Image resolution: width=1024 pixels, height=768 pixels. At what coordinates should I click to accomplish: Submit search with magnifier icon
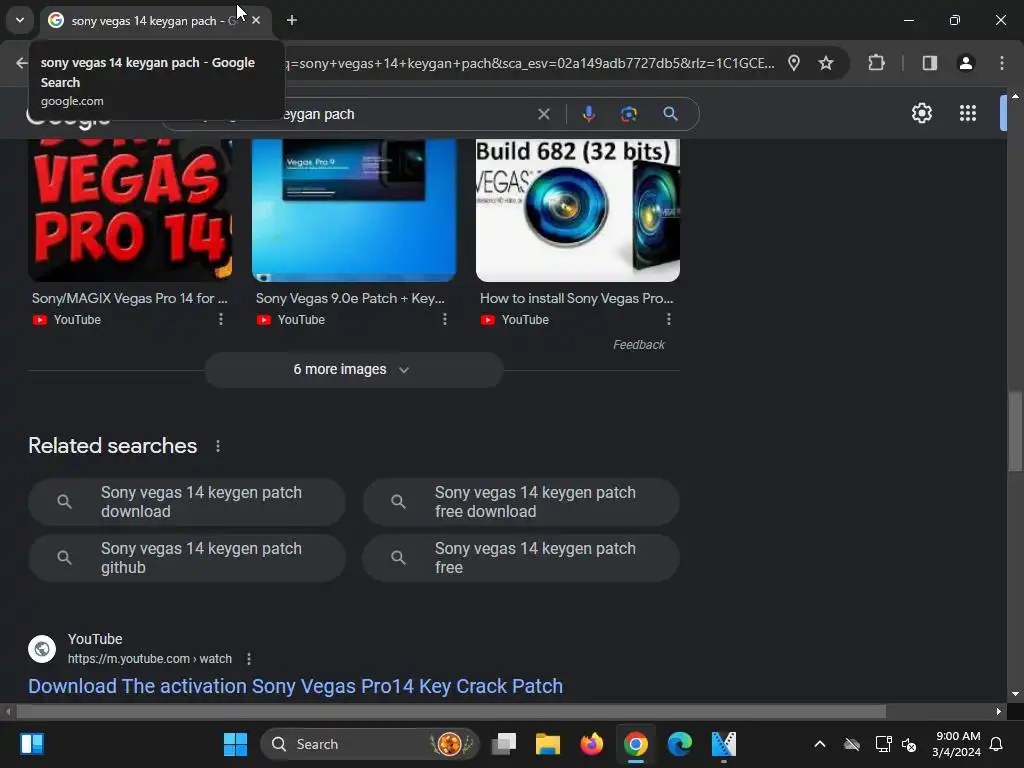click(x=670, y=114)
